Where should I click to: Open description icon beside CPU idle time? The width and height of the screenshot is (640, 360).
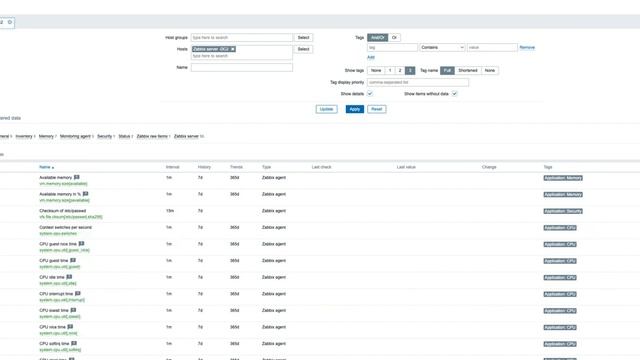pyautogui.click(x=69, y=277)
